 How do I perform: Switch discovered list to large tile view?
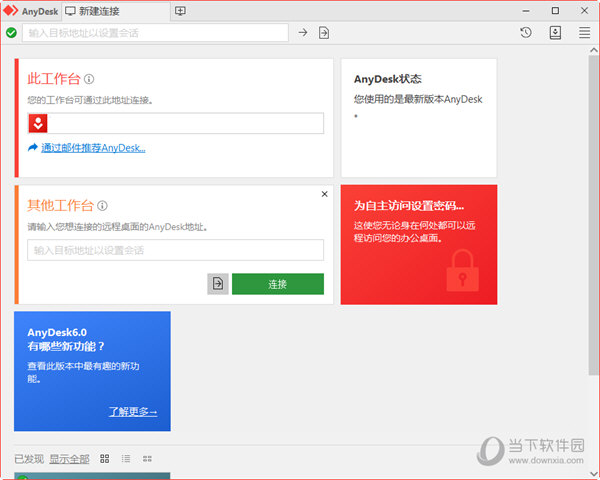click(104, 459)
